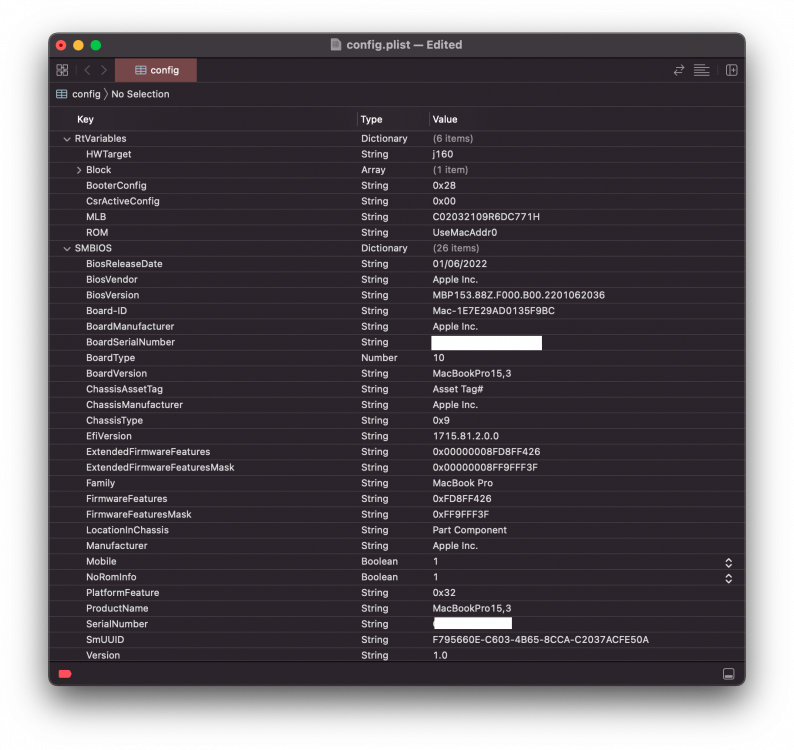Click the Value column header

point(445,120)
